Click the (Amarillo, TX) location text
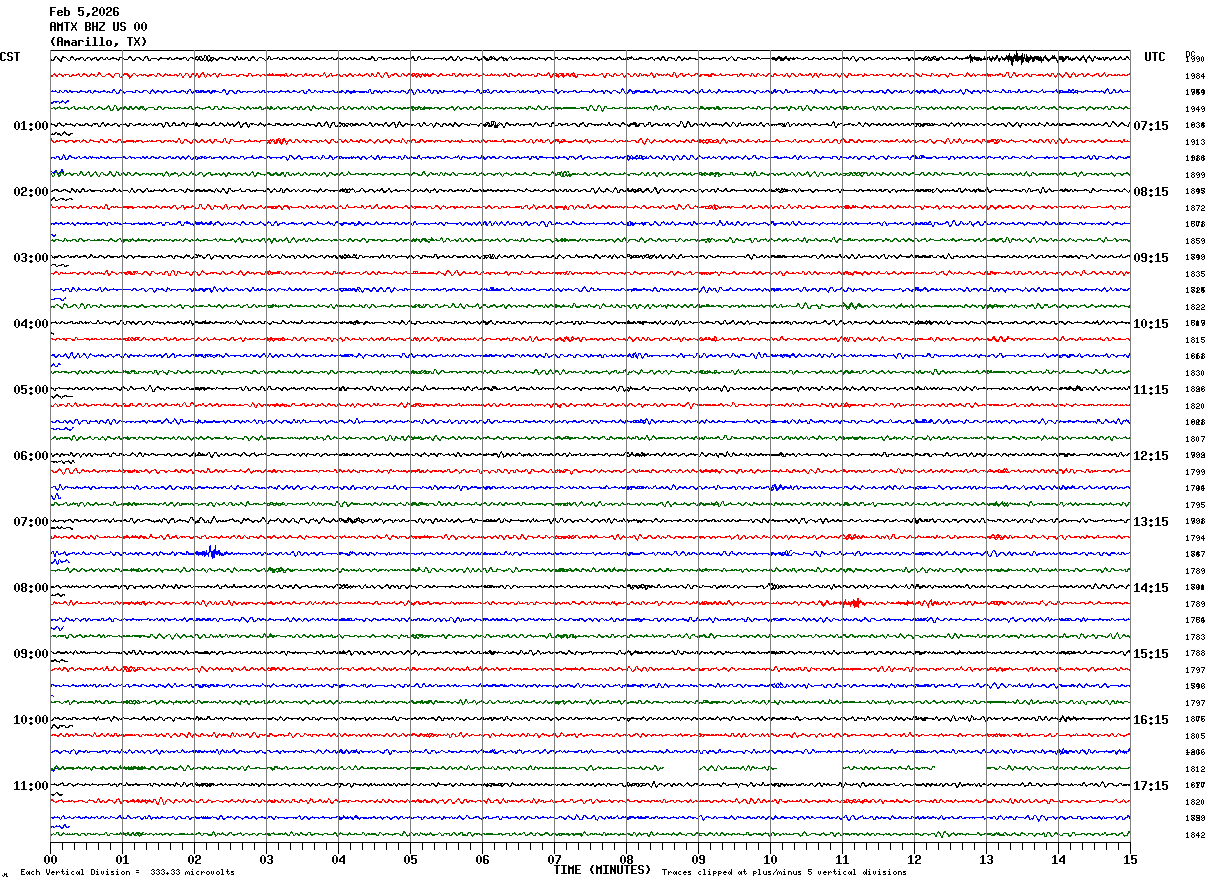The image size is (1210, 886). tap(98, 42)
